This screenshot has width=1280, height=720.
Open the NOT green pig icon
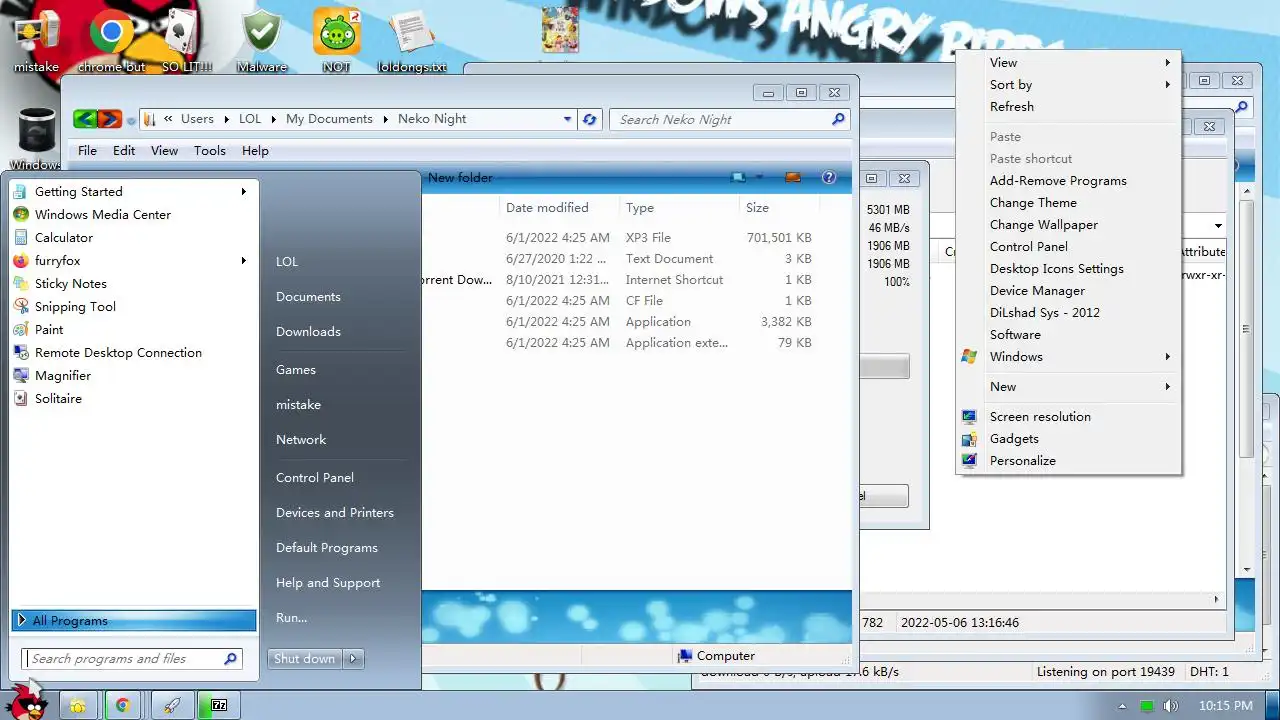(x=336, y=40)
